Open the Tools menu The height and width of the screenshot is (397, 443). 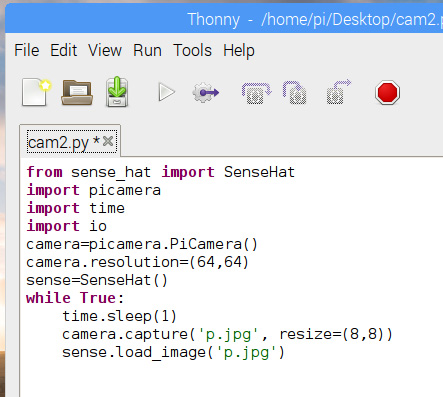pos(192,51)
